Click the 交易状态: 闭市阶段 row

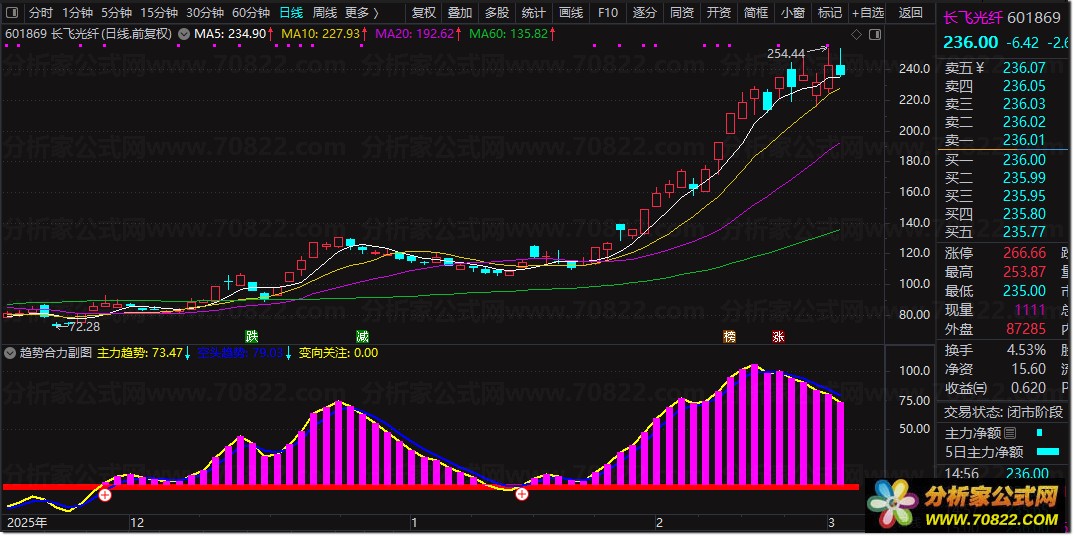click(1005, 413)
